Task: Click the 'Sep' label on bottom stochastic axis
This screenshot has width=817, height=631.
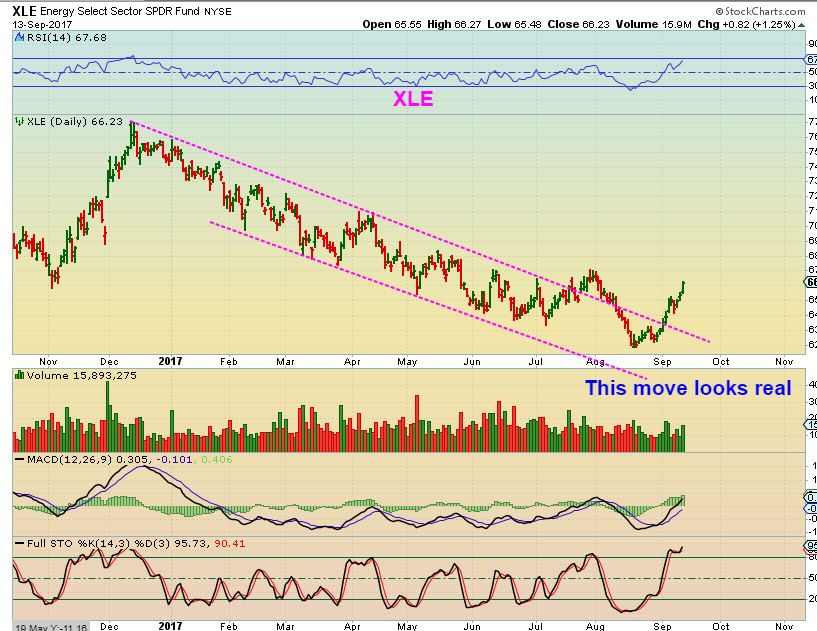Action: tap(662, 626)
